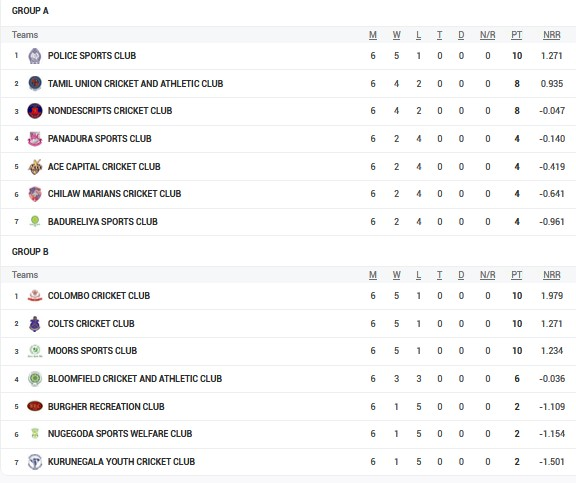The width and height of the screenshot is (576, 483).
Task: Click the Panadura Sports Club logo
Action: click(x=35, y=138)
